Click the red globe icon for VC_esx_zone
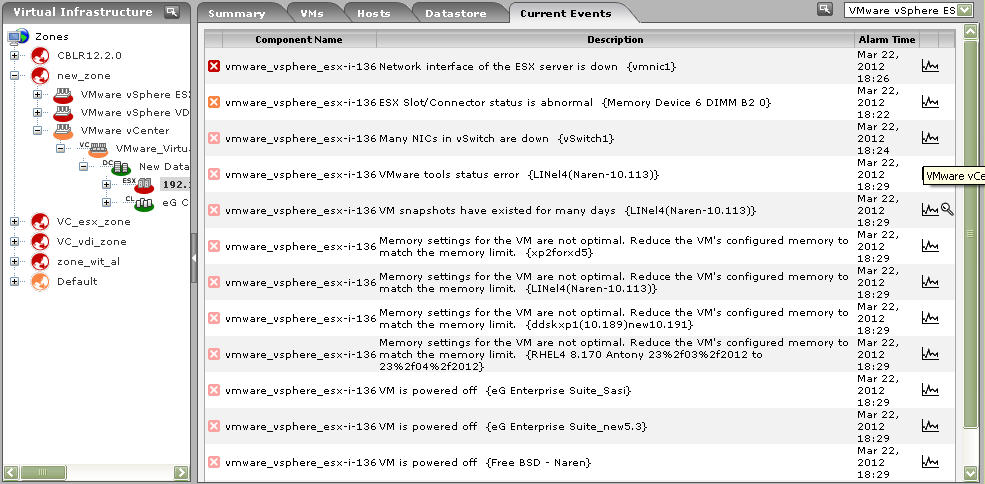Viewport: 985px width, 484px height. point(40,222)
